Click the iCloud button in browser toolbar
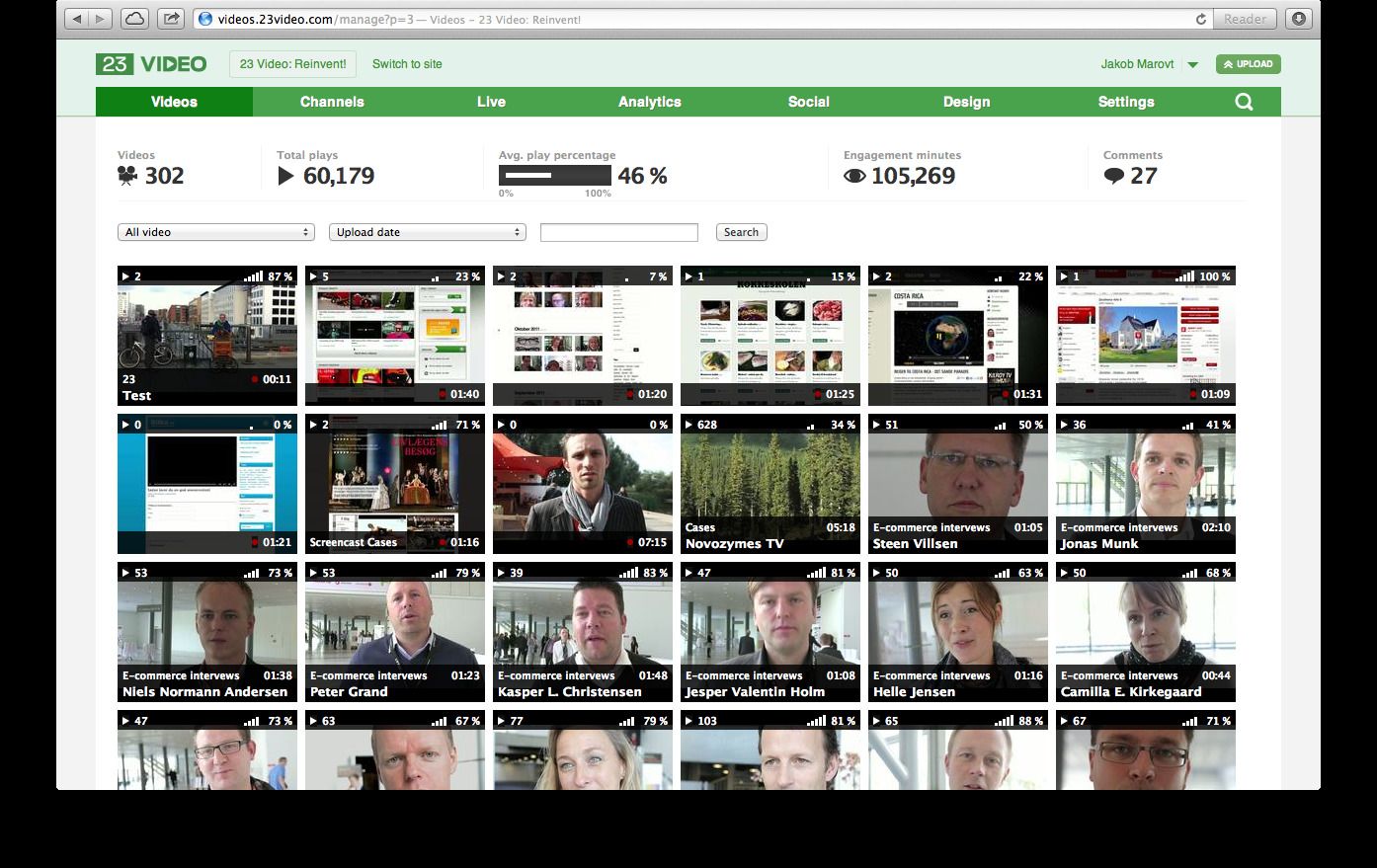The width and height of the screenshot is (1377, 868). click(x=134, y=19)
